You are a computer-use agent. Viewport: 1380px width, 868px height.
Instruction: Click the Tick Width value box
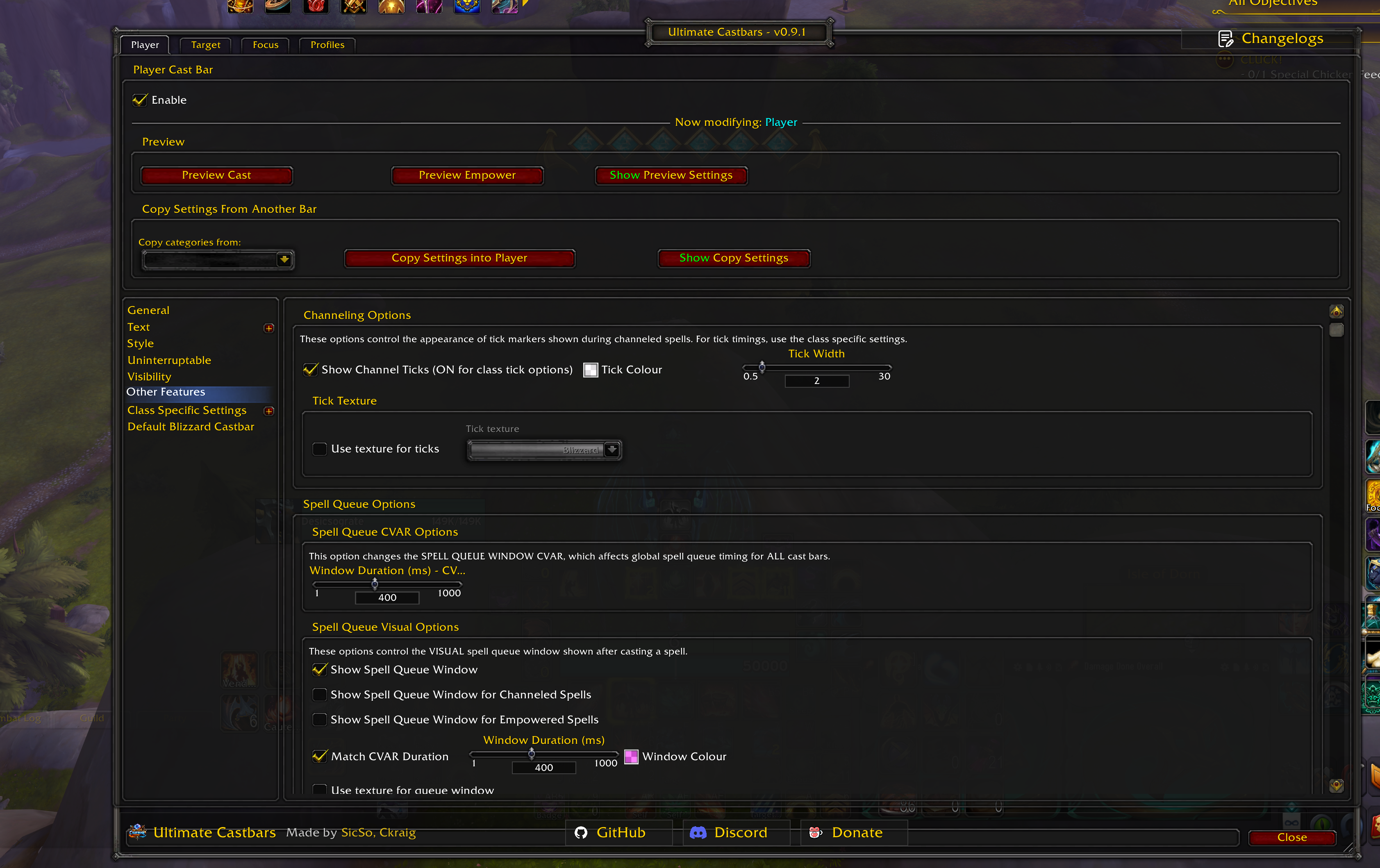[x=817, y=381]
